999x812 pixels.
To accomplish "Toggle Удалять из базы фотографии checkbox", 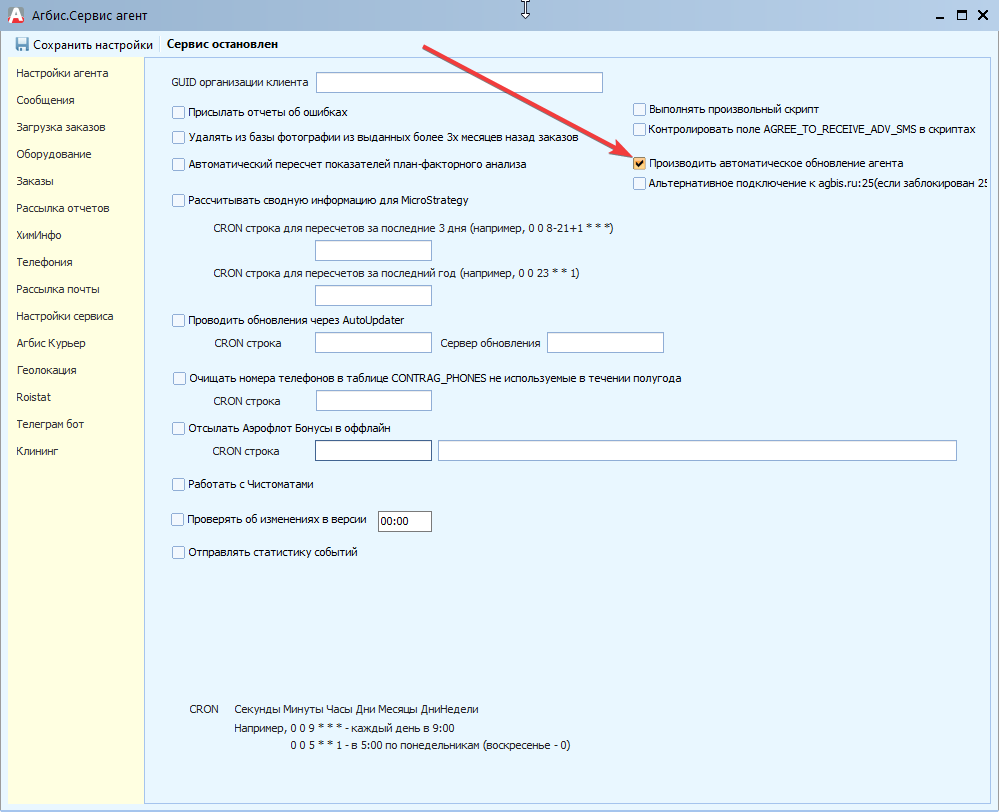I will 178,138.
